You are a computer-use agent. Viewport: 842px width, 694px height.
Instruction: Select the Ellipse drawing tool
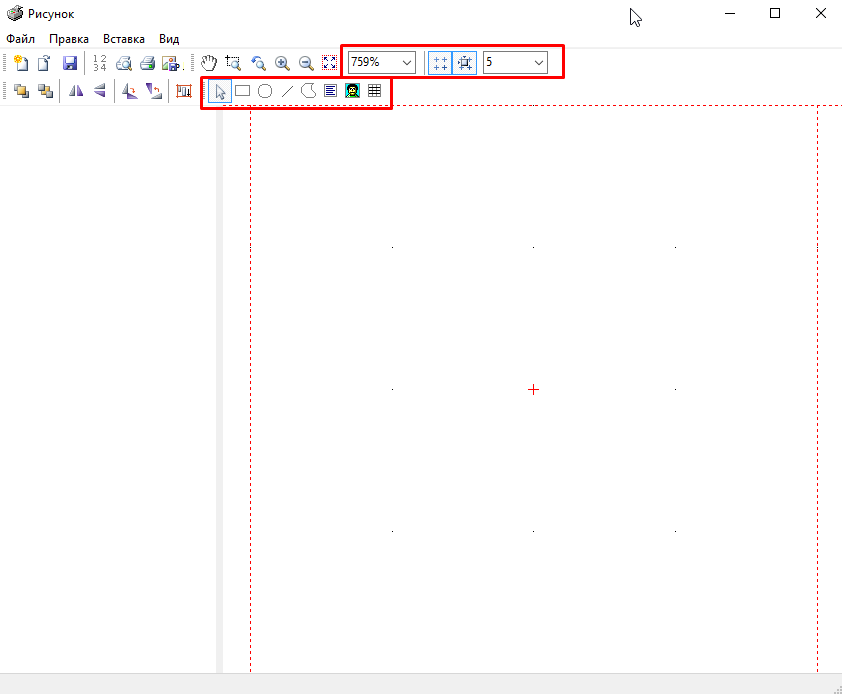[265, 91]
